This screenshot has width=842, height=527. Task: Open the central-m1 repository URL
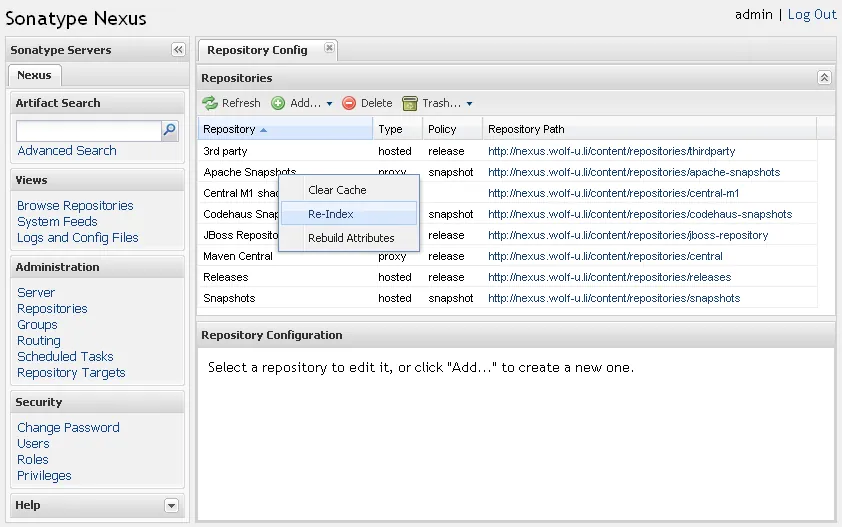coord(614,193)
